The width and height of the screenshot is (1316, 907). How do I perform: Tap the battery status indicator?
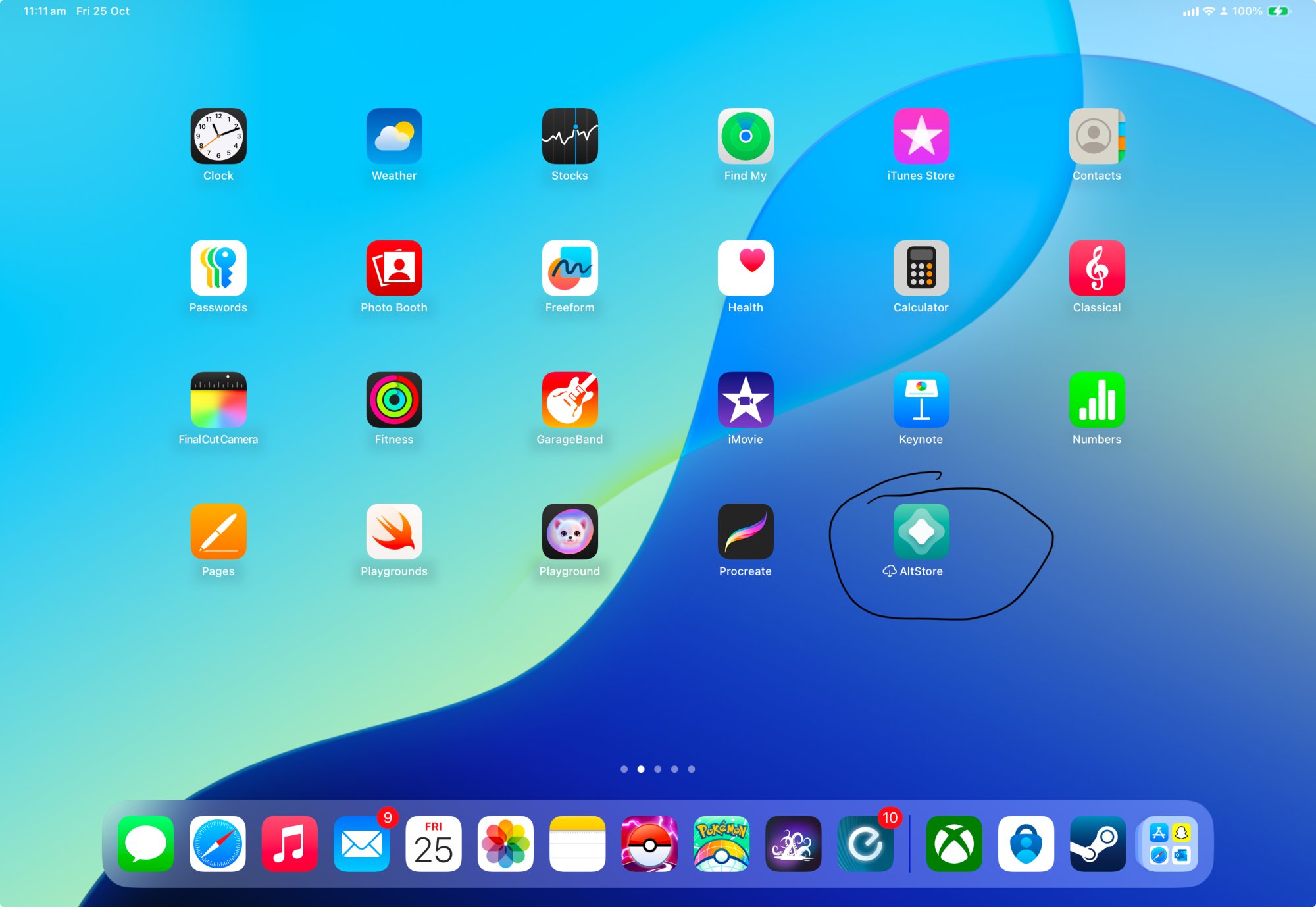pos(1278,11)
